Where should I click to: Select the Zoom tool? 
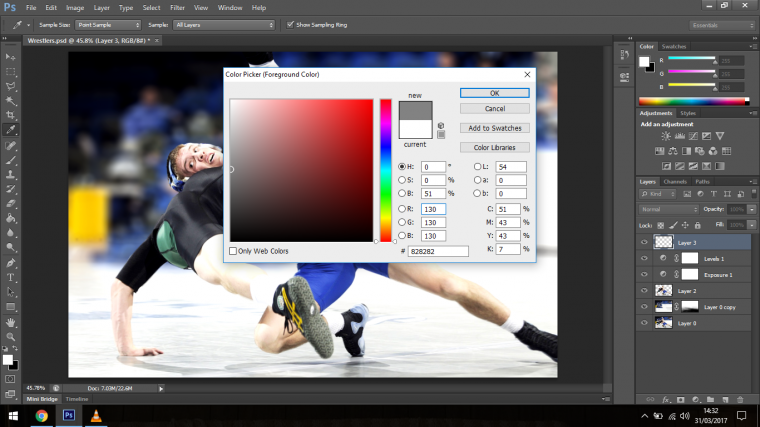coord(10,337)
